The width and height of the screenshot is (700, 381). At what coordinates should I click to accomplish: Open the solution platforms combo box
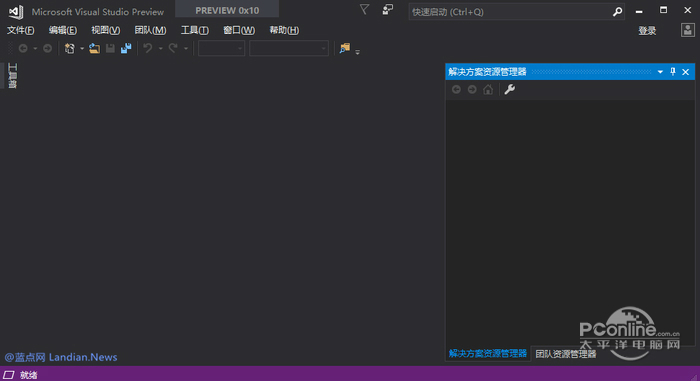[x=289, y=48]
